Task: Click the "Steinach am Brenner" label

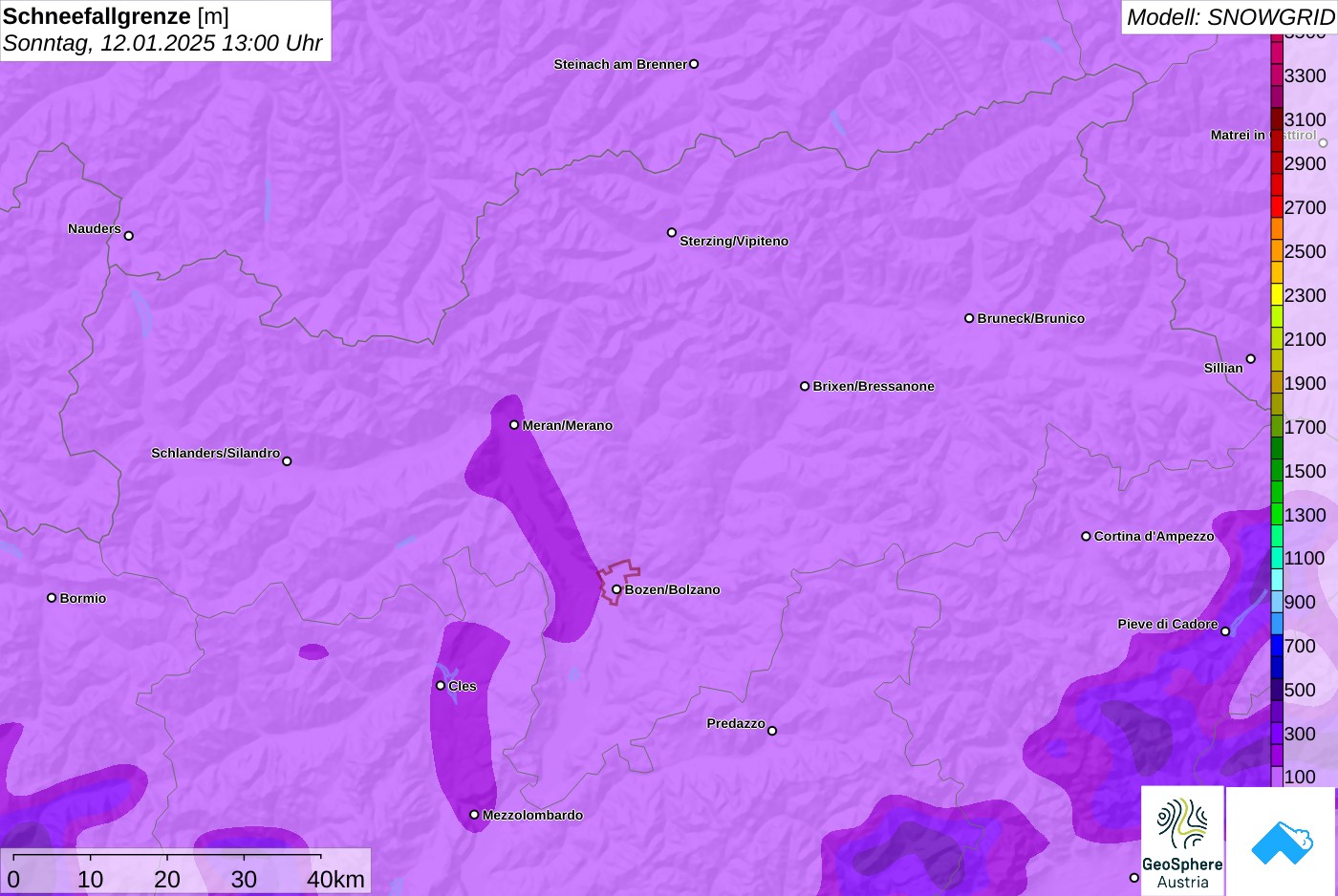Action: (620, 64)
